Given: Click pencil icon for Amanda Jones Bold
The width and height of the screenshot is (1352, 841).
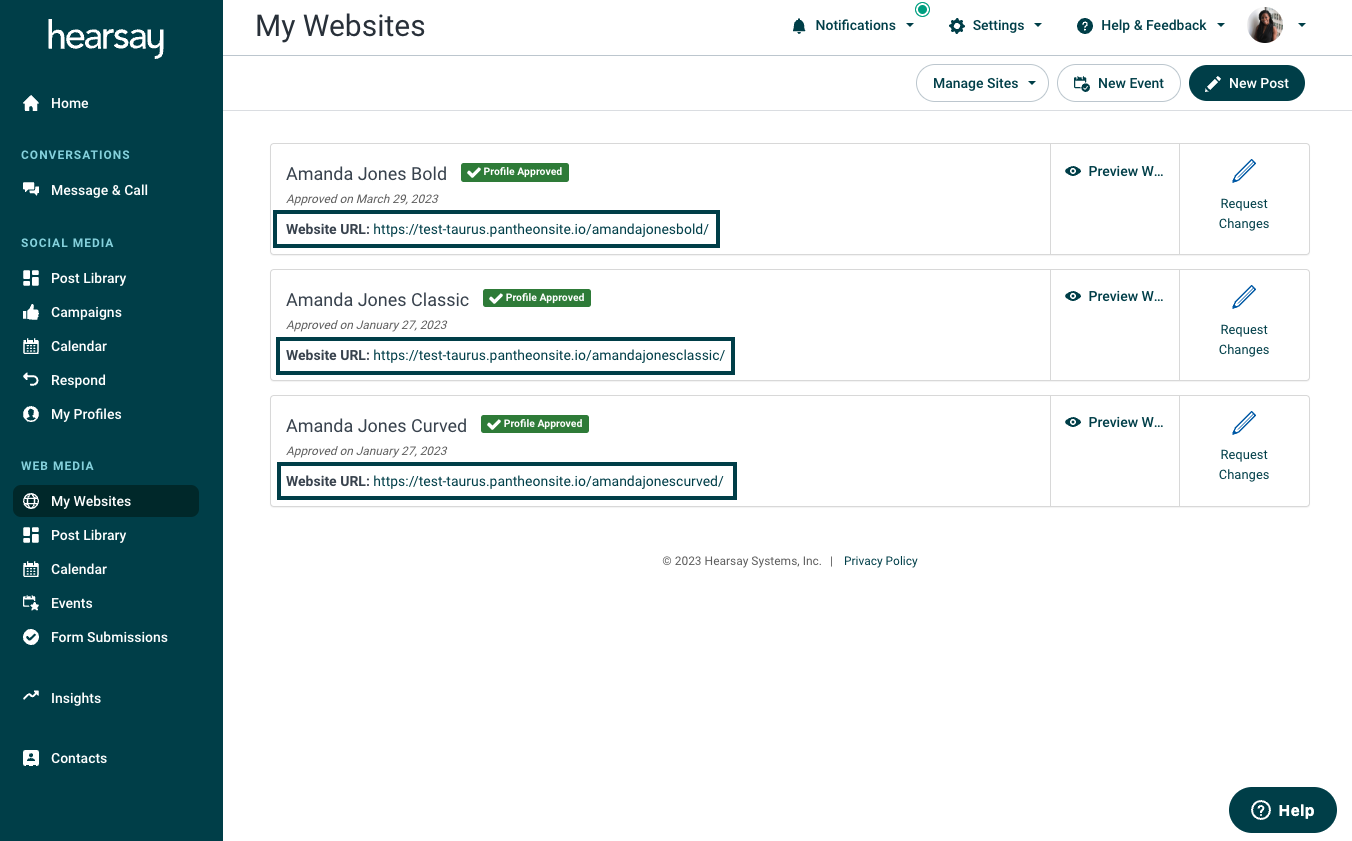Looking at the screenshot, I should click(x=1244, y=171).
